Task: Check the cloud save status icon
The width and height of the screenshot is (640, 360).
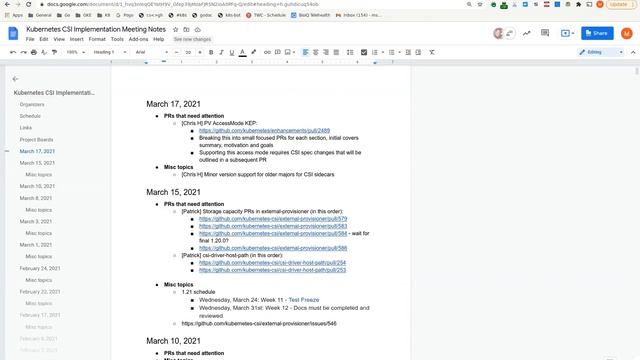Action: [198, 29]
